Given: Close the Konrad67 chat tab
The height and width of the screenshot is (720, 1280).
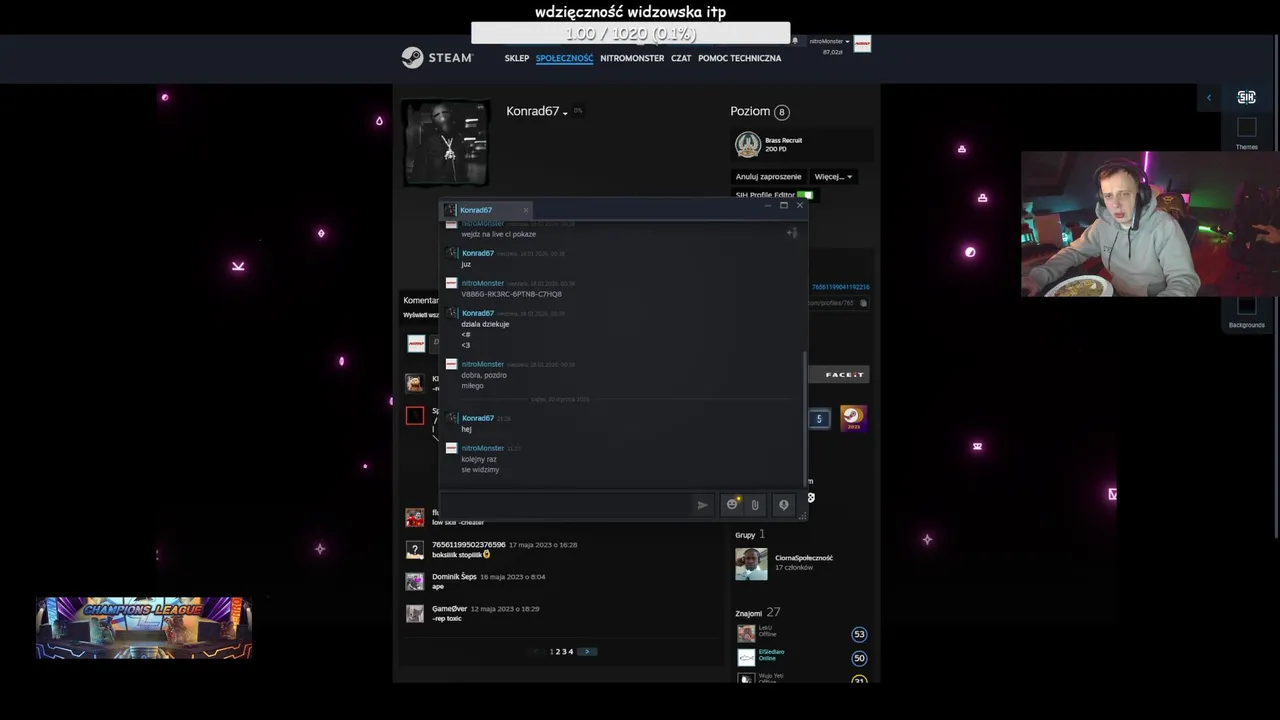Looking at the screenshot, I should coord(526,210).
